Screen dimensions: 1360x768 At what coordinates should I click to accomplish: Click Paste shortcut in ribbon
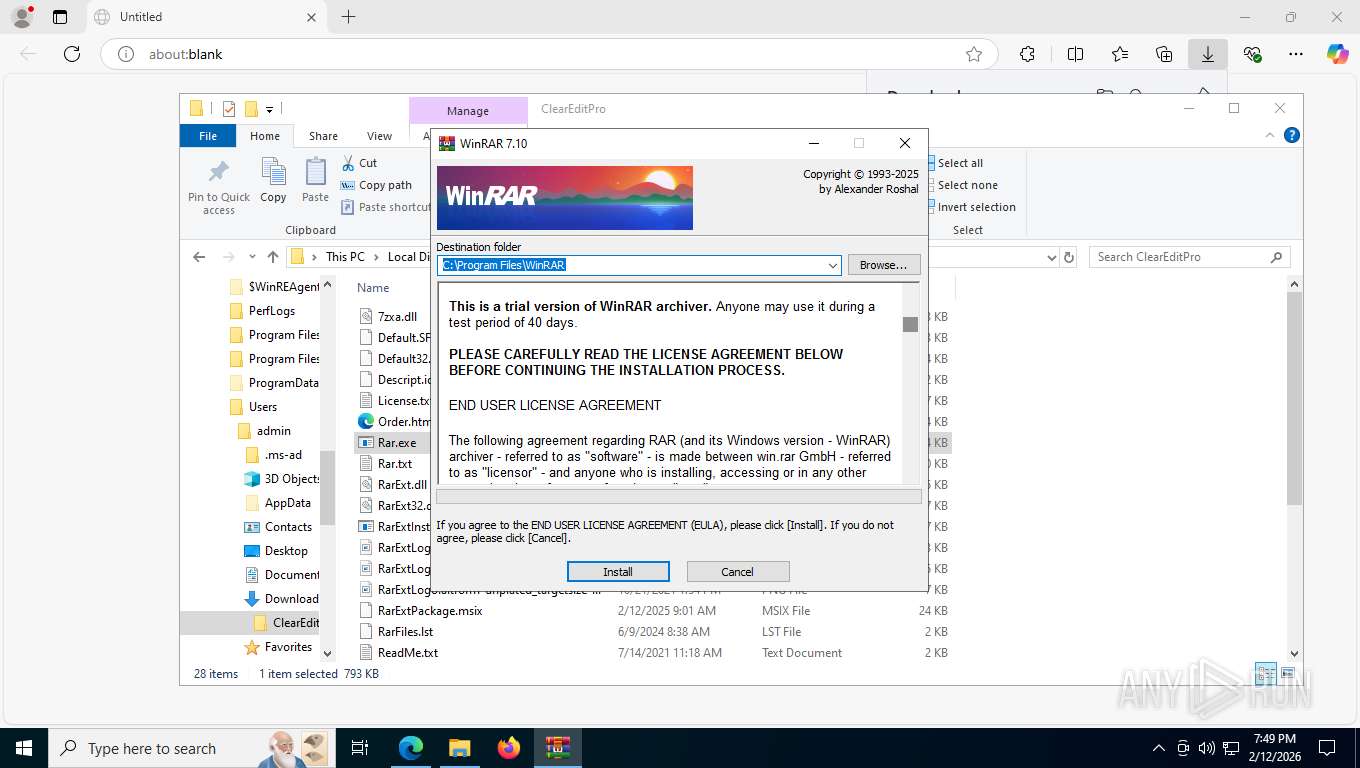tap(386, 207)
